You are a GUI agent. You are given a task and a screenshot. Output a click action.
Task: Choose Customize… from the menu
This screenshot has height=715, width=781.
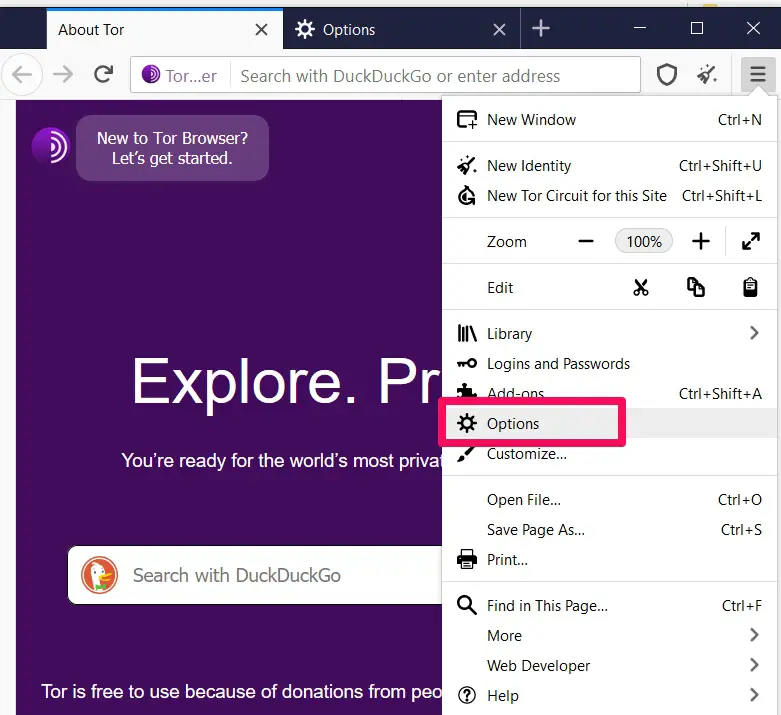[609, 454]
